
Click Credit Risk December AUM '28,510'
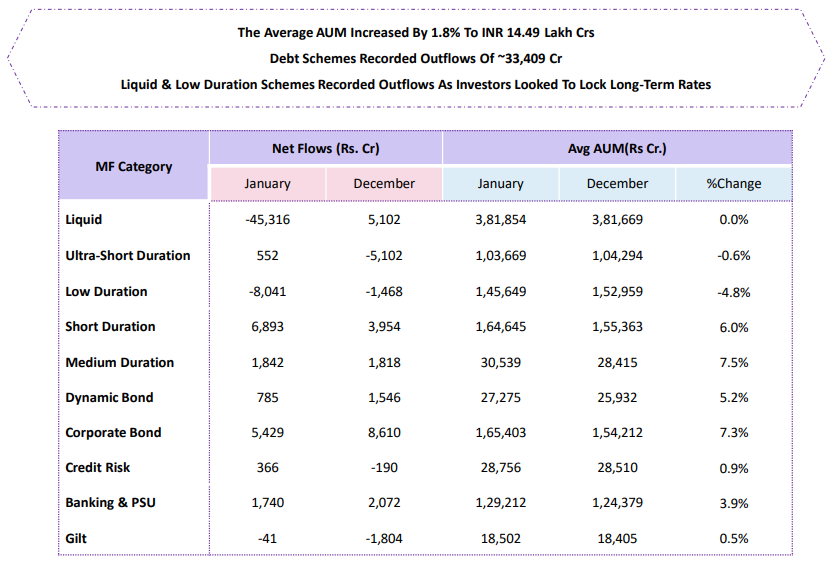click(x=617, y=468)
